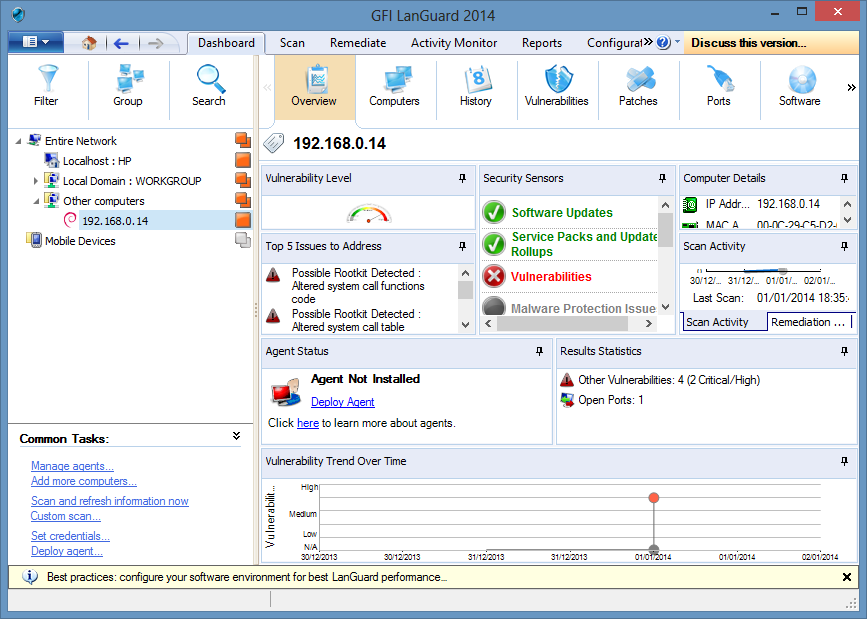The width and height of the screenshot is (867, 619).
Task: Go forward using the grey forward arrow
Action: [x=156, y=43]
